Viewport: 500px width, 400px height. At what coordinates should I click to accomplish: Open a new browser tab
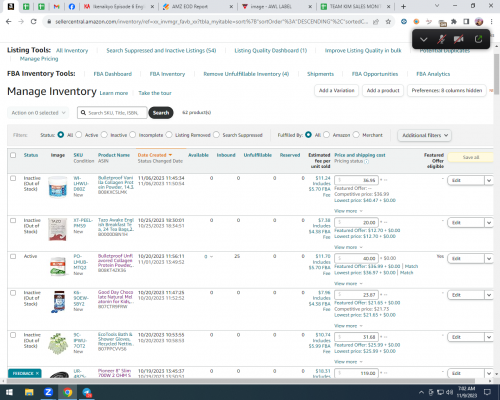click(x=403, y=7)
